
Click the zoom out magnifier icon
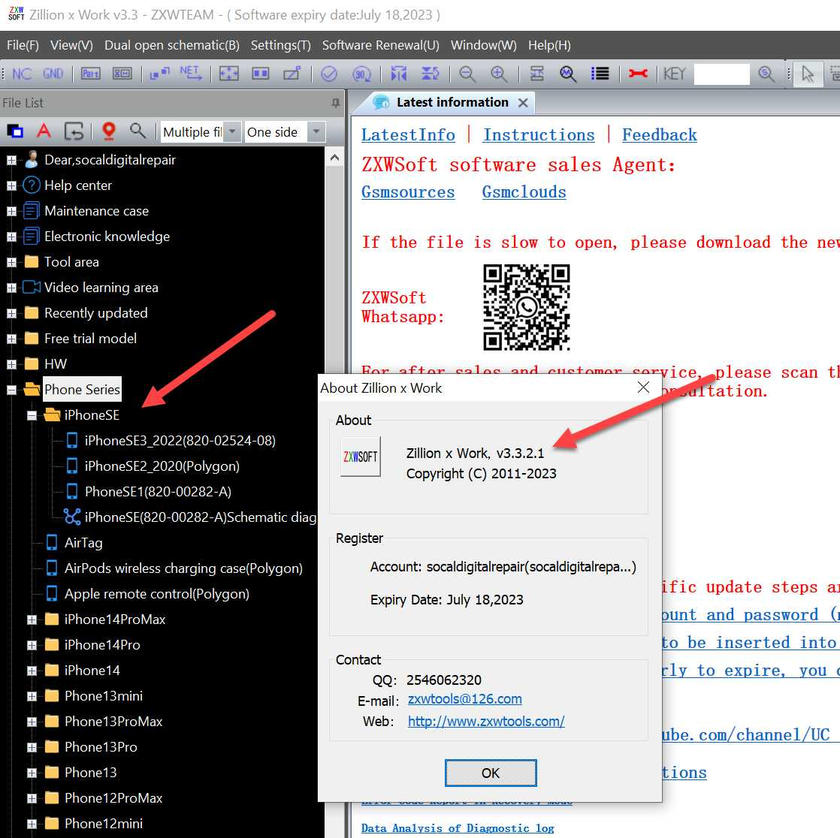tap(467, 74)
